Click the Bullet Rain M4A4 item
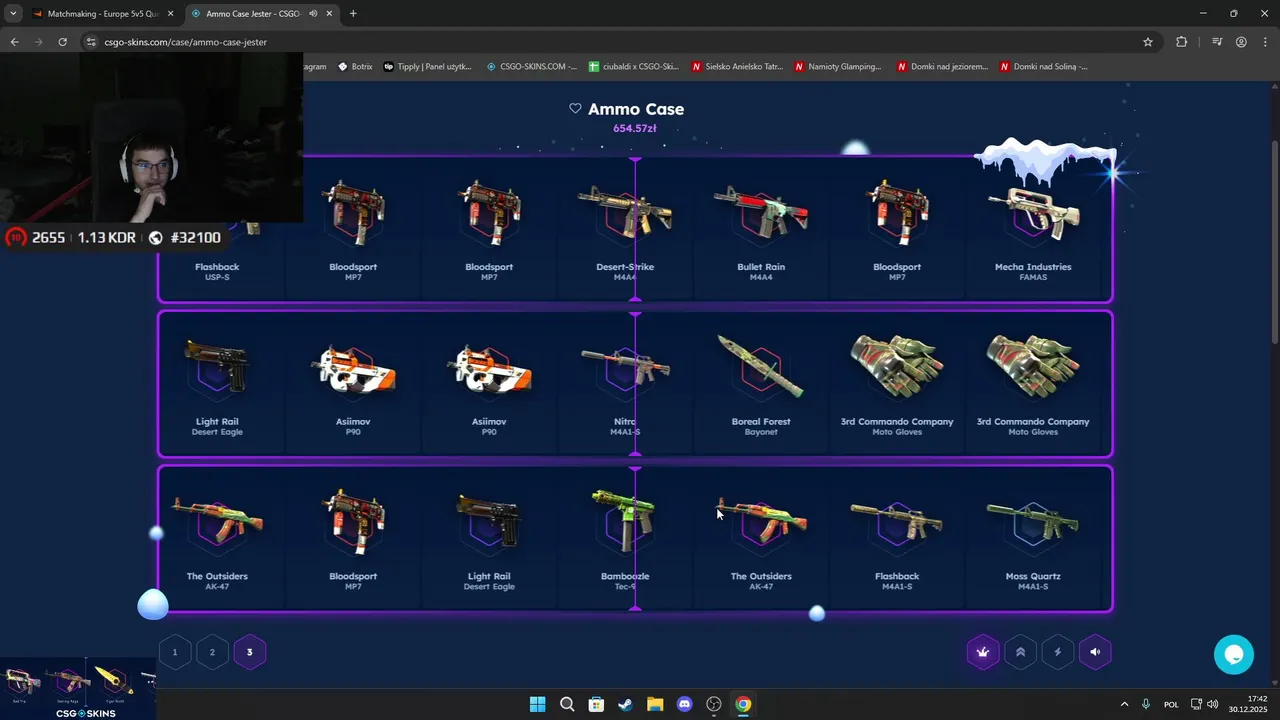This screenshot has width=1280, height=720. point(761,230)
